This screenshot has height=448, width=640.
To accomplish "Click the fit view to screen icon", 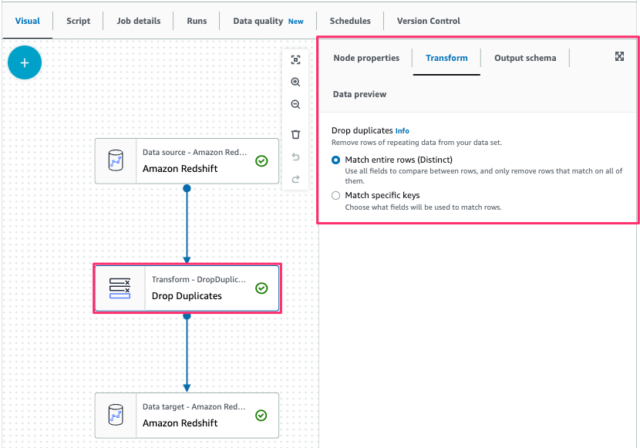I will (296, 60).
